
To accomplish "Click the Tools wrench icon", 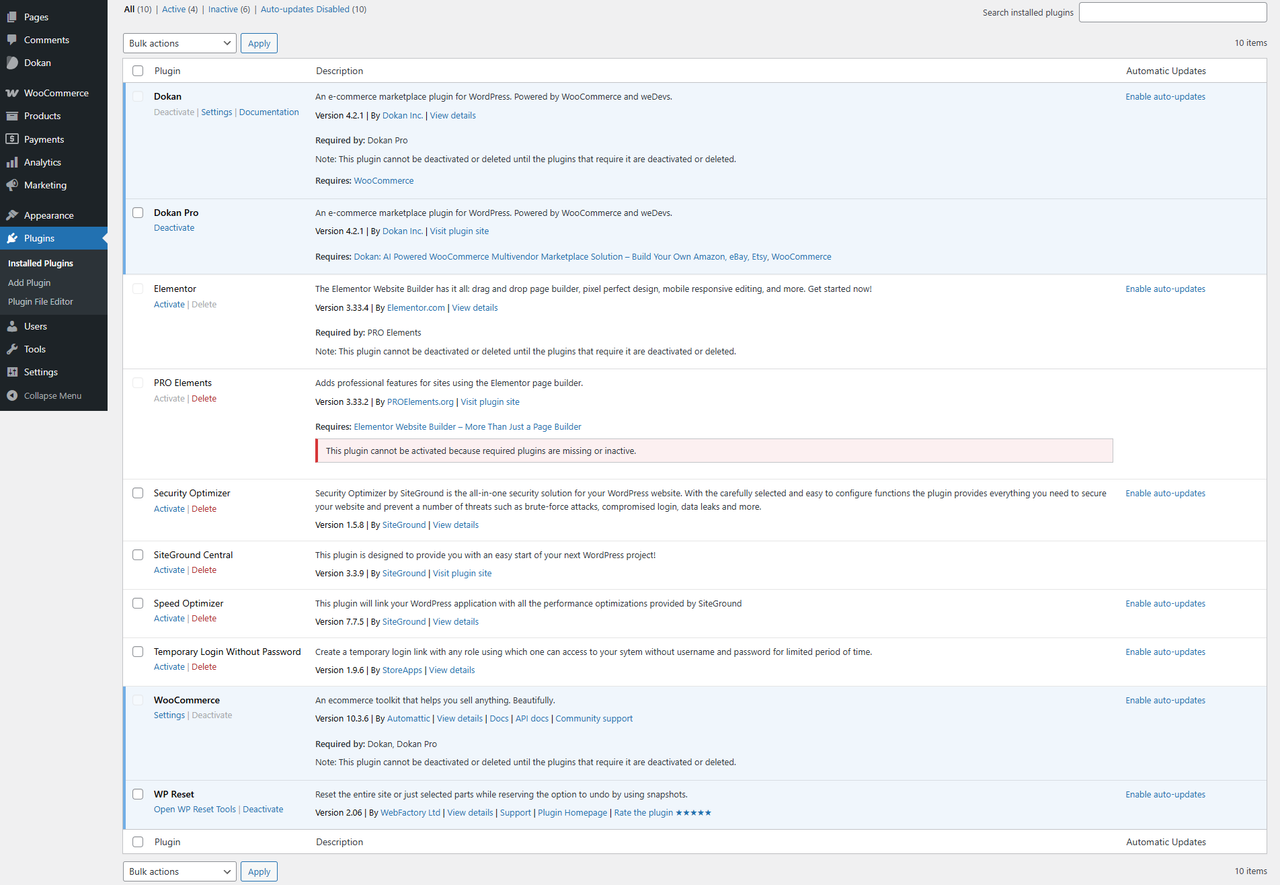I will point(12,349).
